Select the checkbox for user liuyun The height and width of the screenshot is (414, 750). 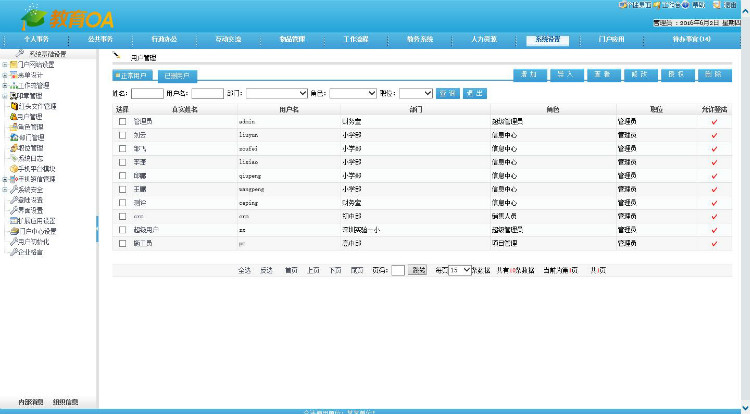tap(122, 134)
